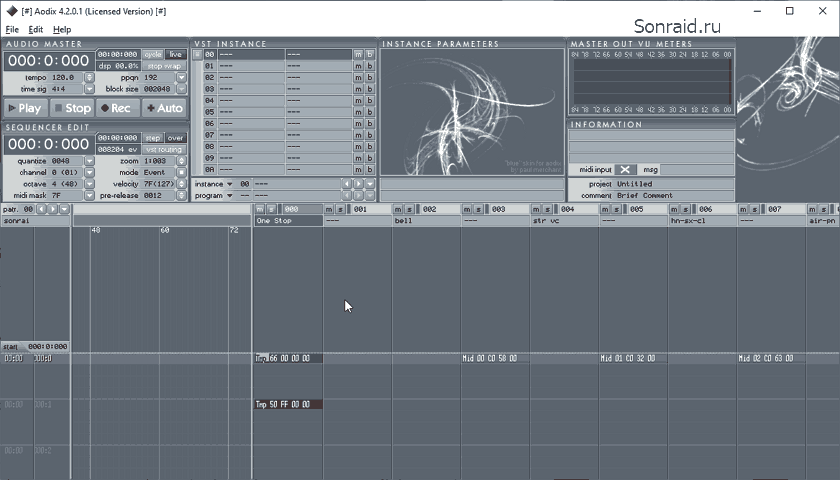Open the channel dropdown
The height and width of the screenshot is (480, 840).
(x=89, y=172)
